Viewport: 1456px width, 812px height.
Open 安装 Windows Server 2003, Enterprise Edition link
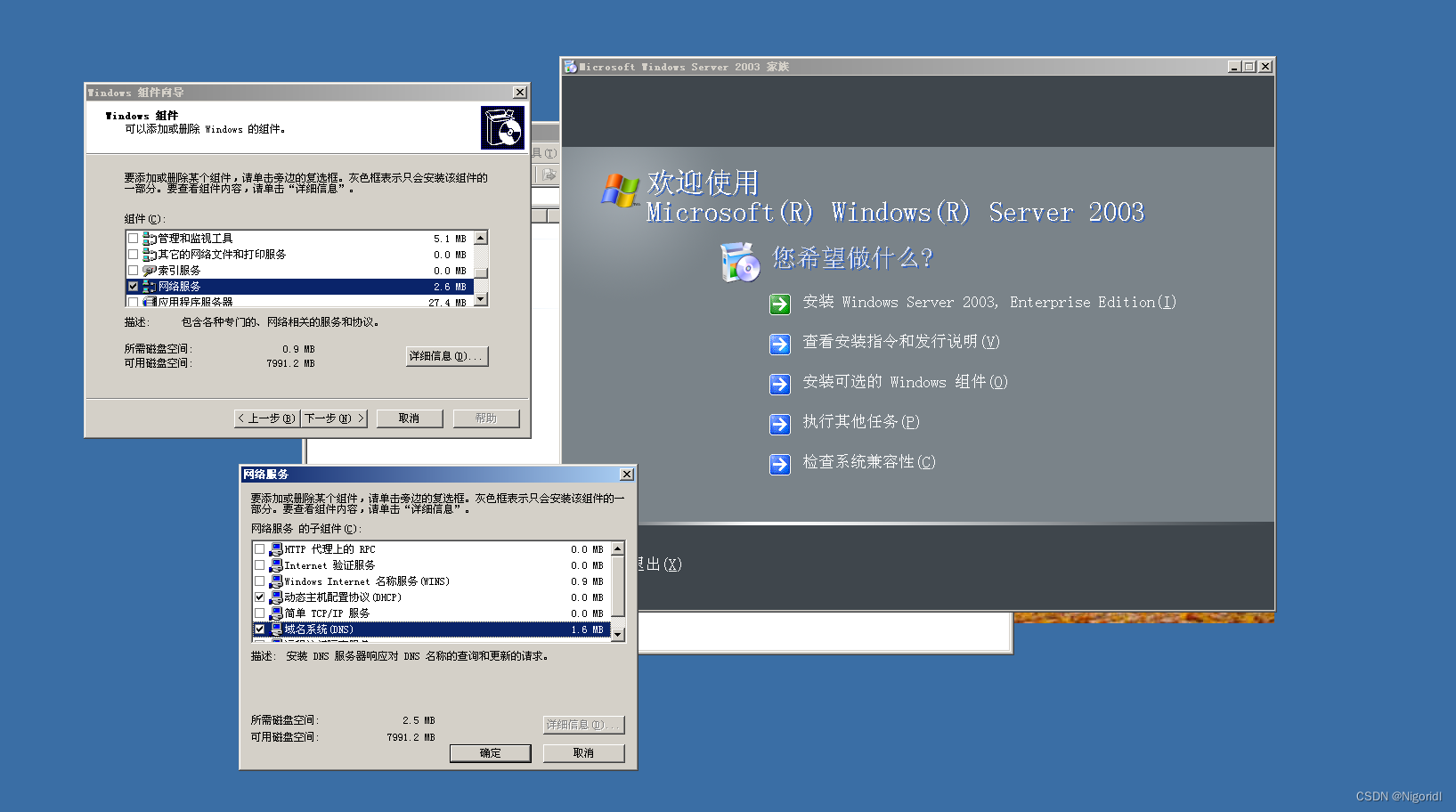[989, 303]
